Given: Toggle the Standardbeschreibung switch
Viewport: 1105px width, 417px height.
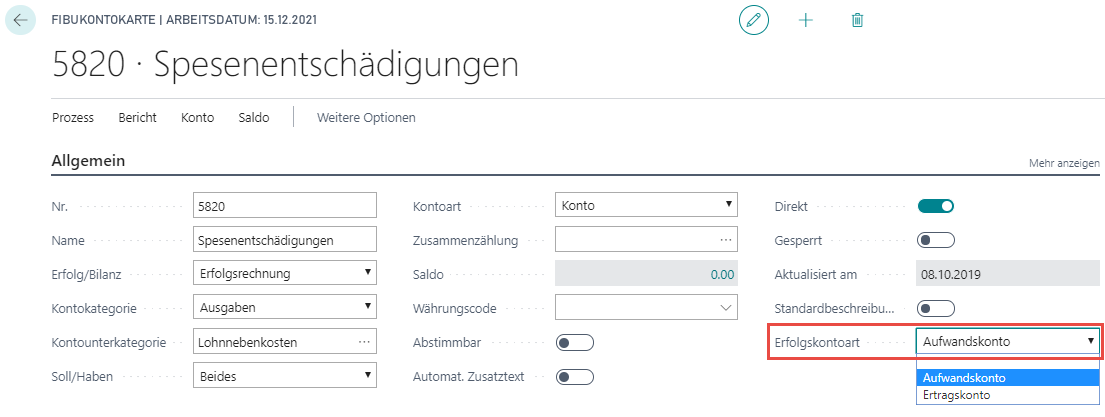Looking at the screenshot, I should 935,309.
